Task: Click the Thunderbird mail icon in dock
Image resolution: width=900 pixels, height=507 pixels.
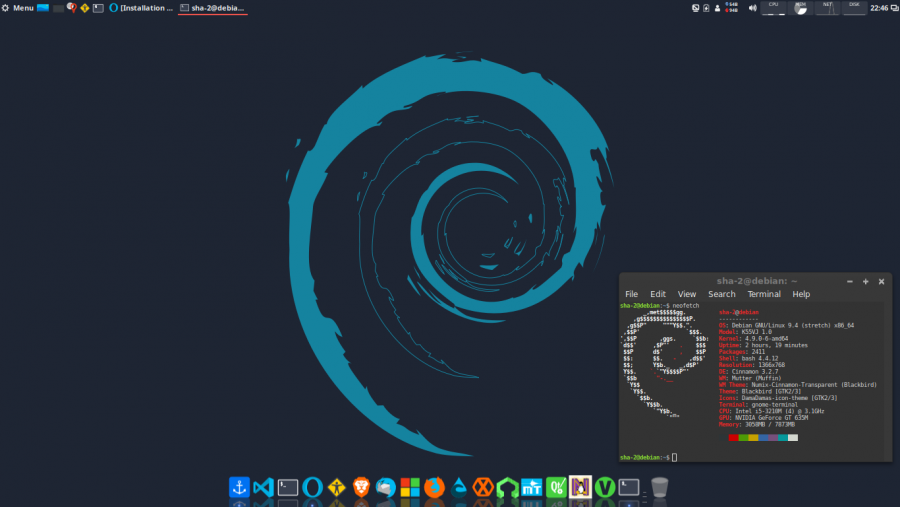Action: tap(385, 487)
